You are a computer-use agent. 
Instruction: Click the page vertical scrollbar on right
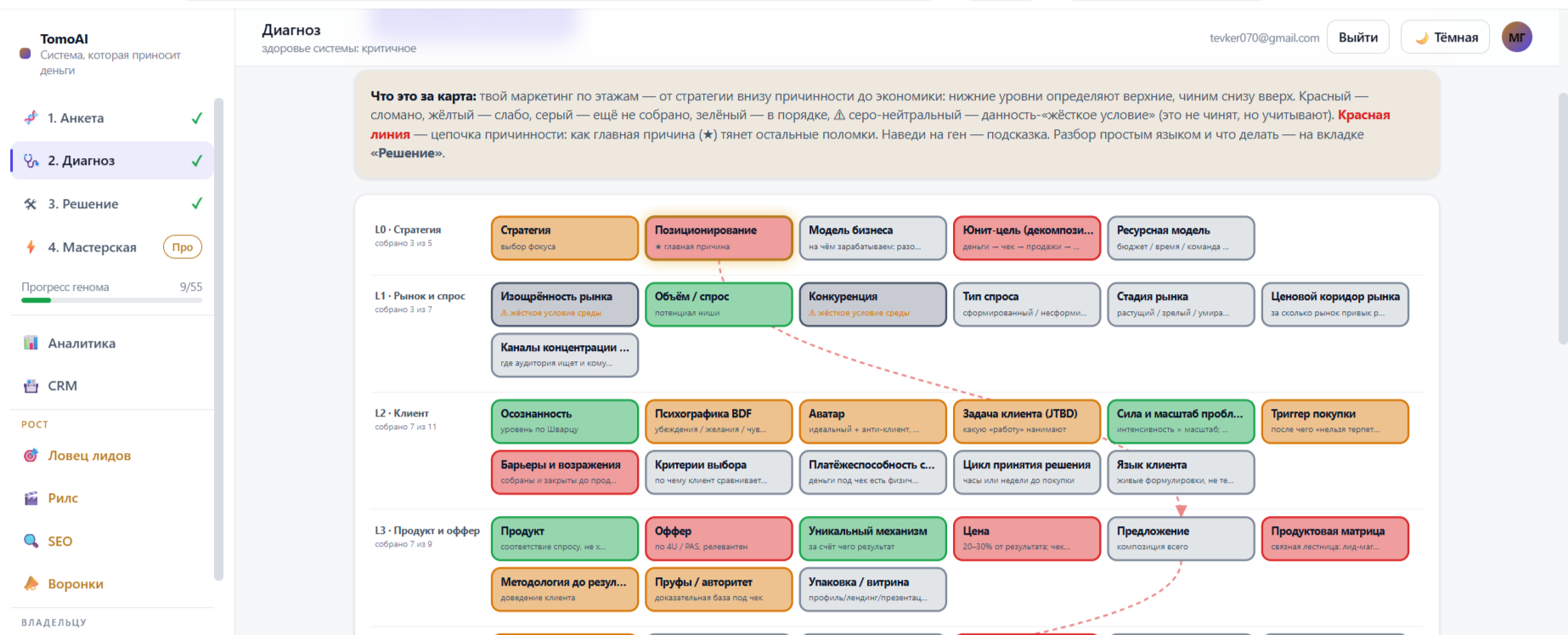pyautogui.click(x=1563, y=217)
